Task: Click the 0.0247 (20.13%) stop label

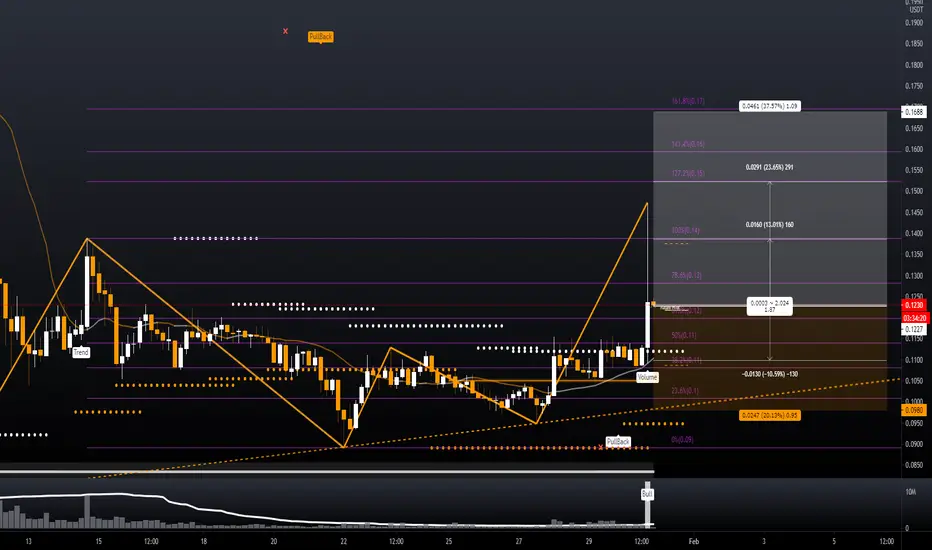Action: point(770,415)
